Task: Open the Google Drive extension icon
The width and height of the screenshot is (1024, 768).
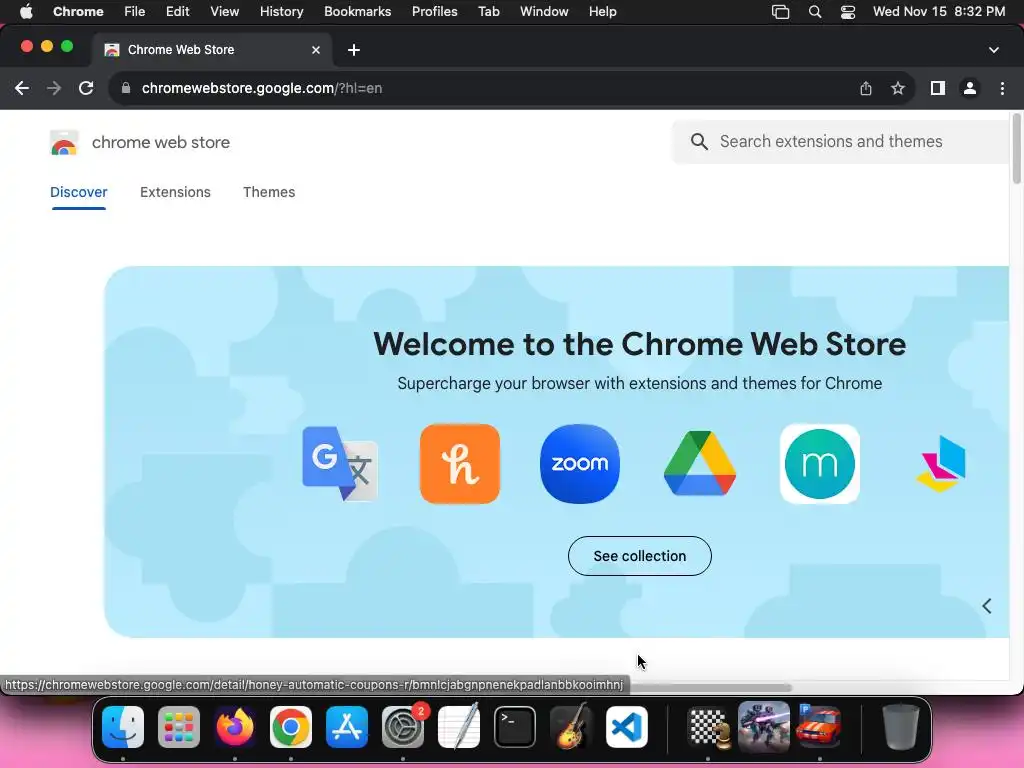Action: click(699, 464)
